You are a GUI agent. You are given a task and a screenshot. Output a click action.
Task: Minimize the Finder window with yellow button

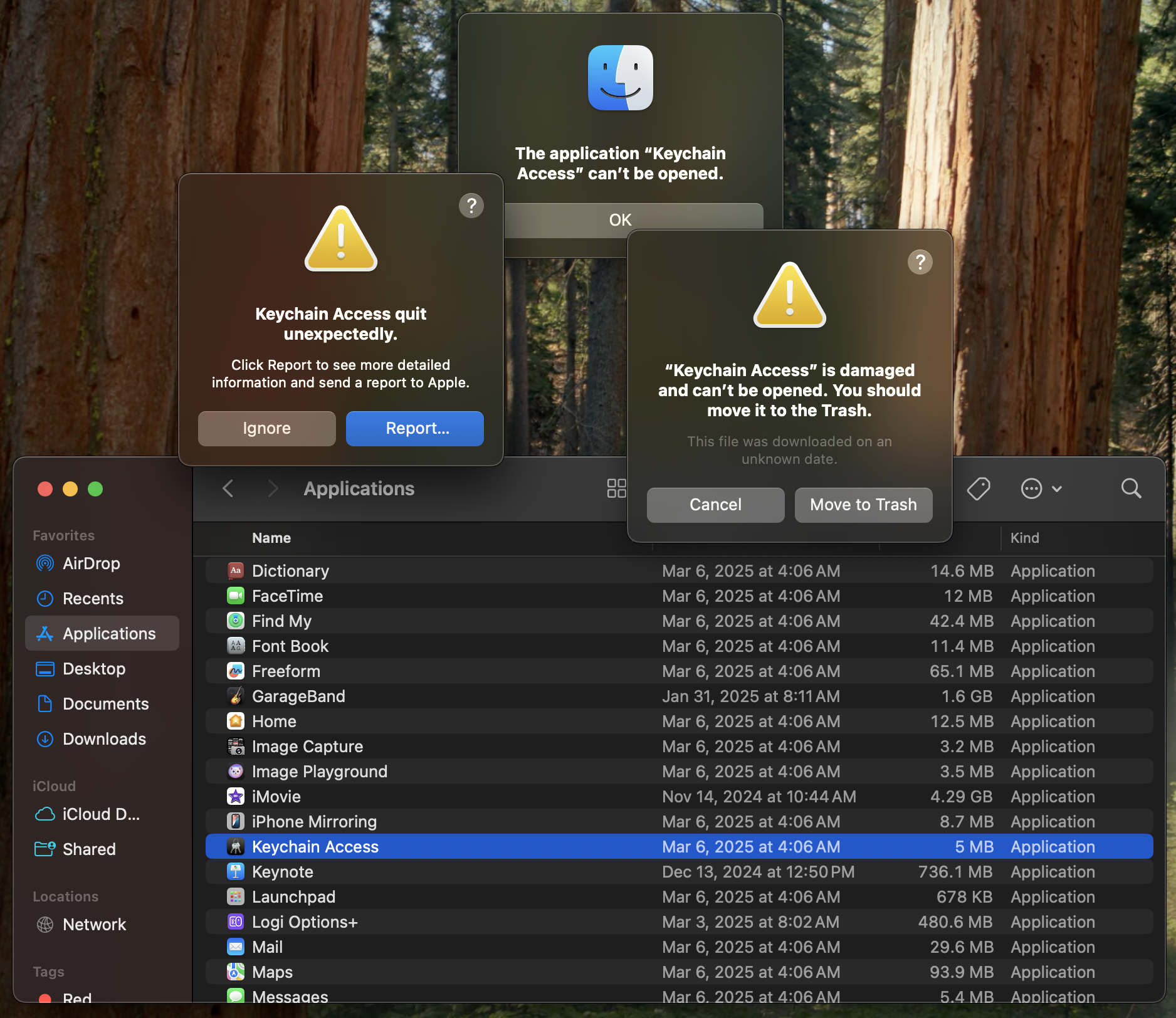pyautogui.click(x=70, y=489)
